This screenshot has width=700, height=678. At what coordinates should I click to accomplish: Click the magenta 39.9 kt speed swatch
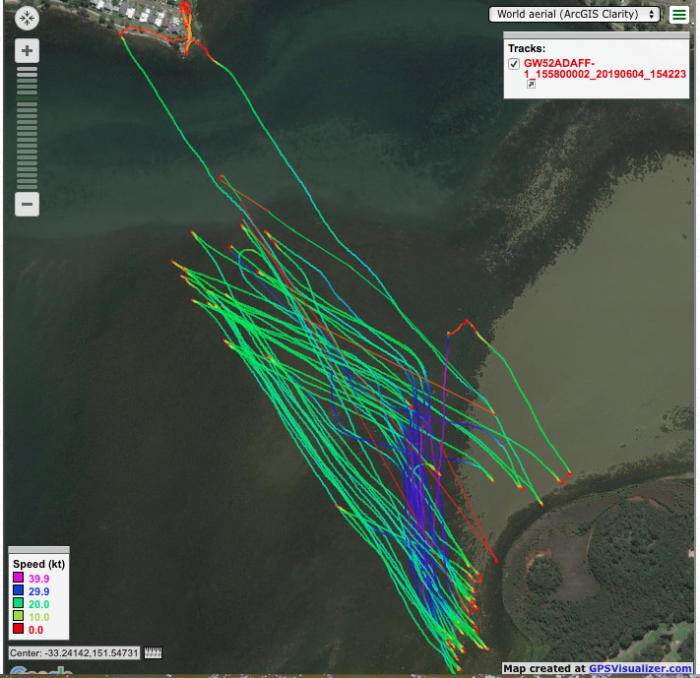click(18, 579)
